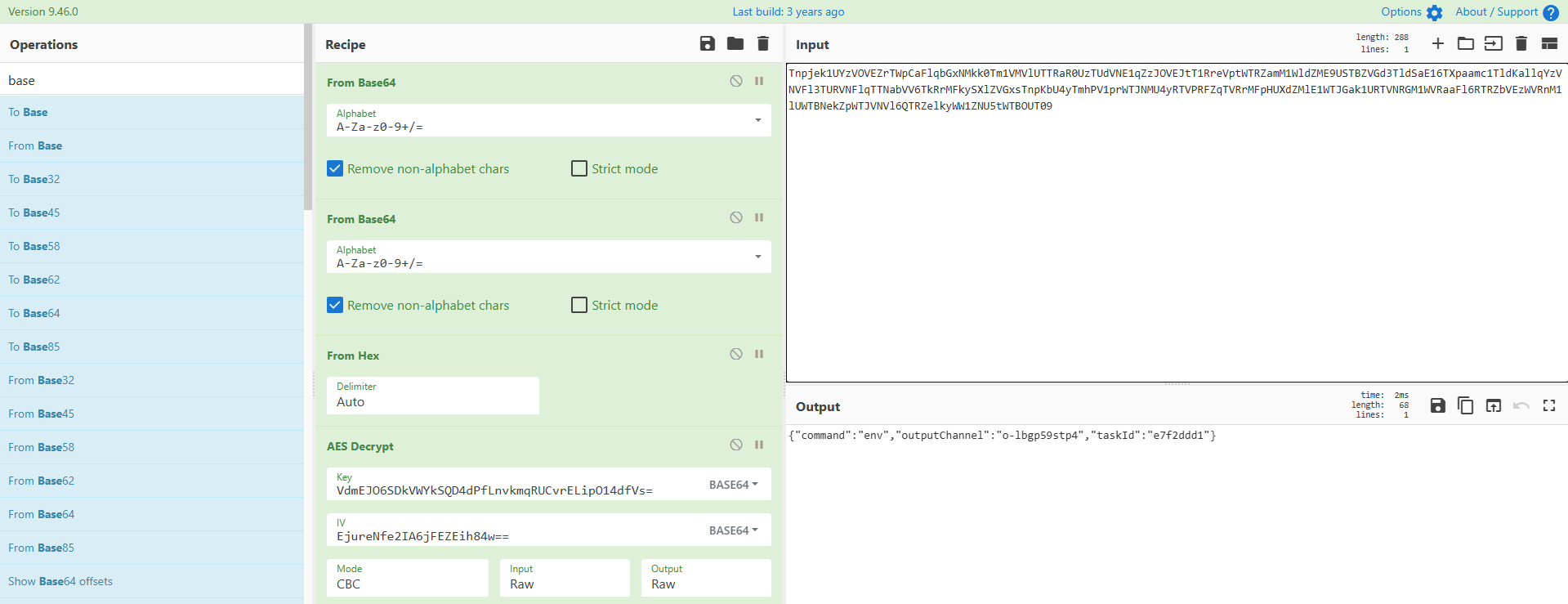Load a saved recipe folder icon
This screenshot has width=1568, height=604.
click(735, 44)
